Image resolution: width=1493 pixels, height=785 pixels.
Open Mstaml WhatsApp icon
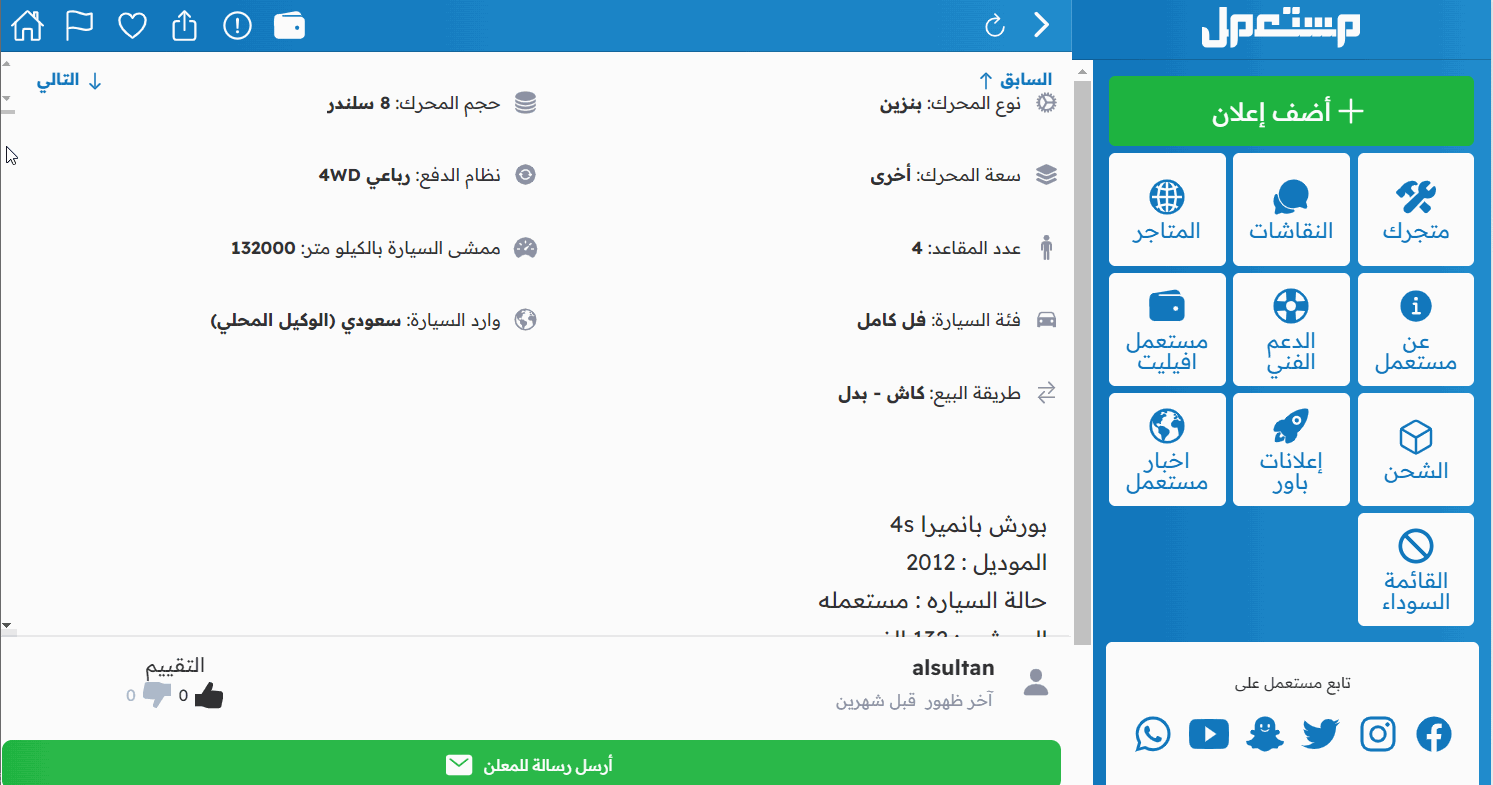tap(1153, 734)
